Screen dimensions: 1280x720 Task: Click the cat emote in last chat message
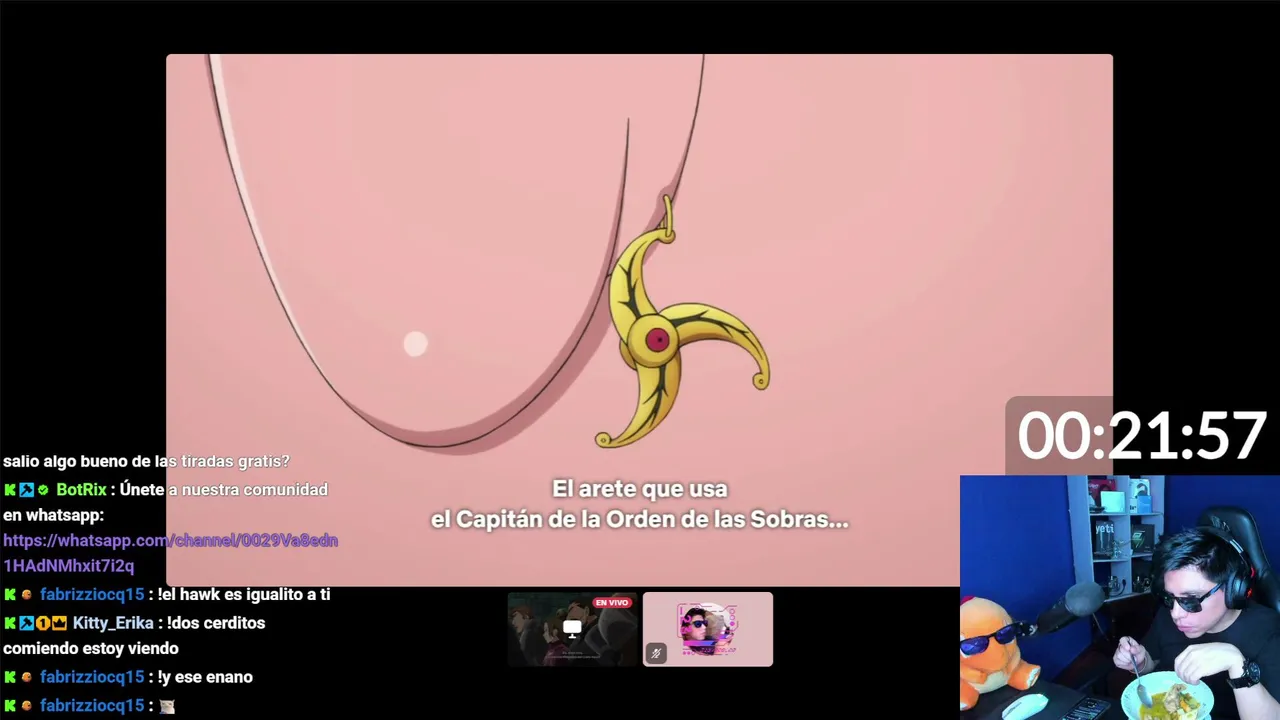[x=167, y=706]
